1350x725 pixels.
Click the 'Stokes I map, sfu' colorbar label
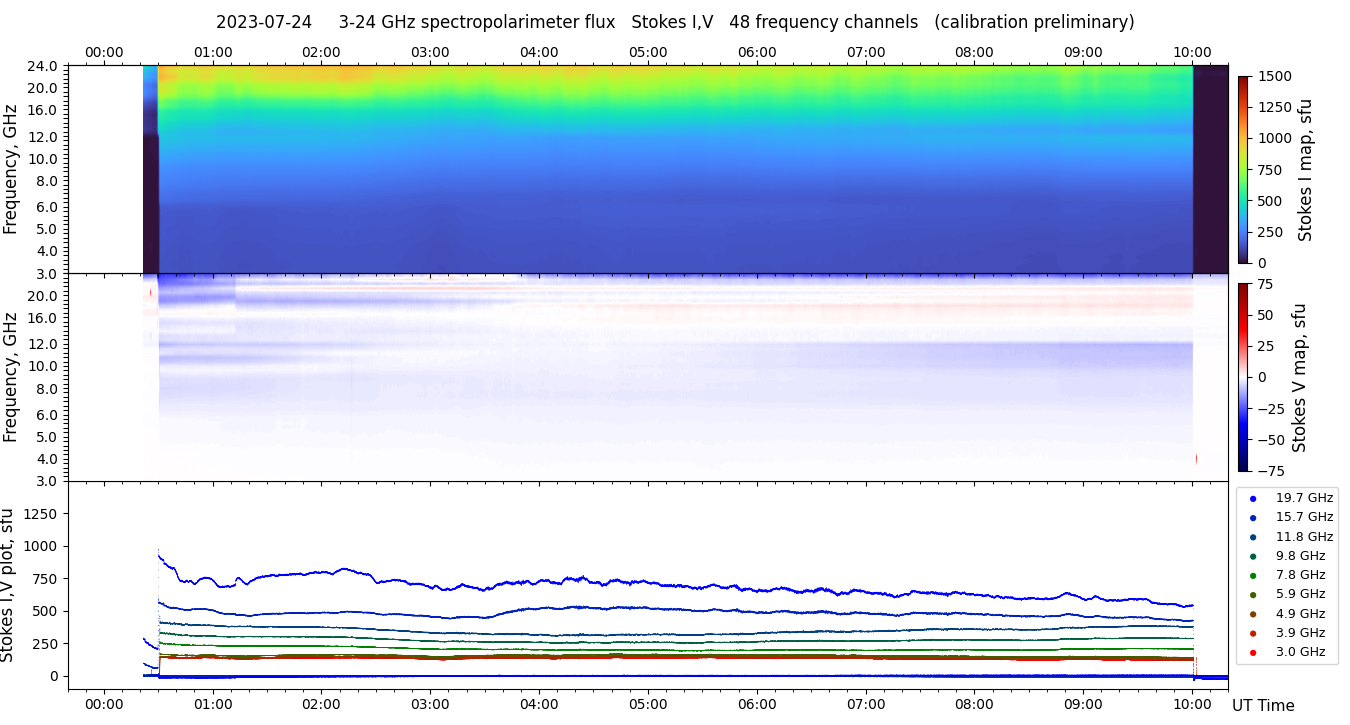pos(1305,169)
